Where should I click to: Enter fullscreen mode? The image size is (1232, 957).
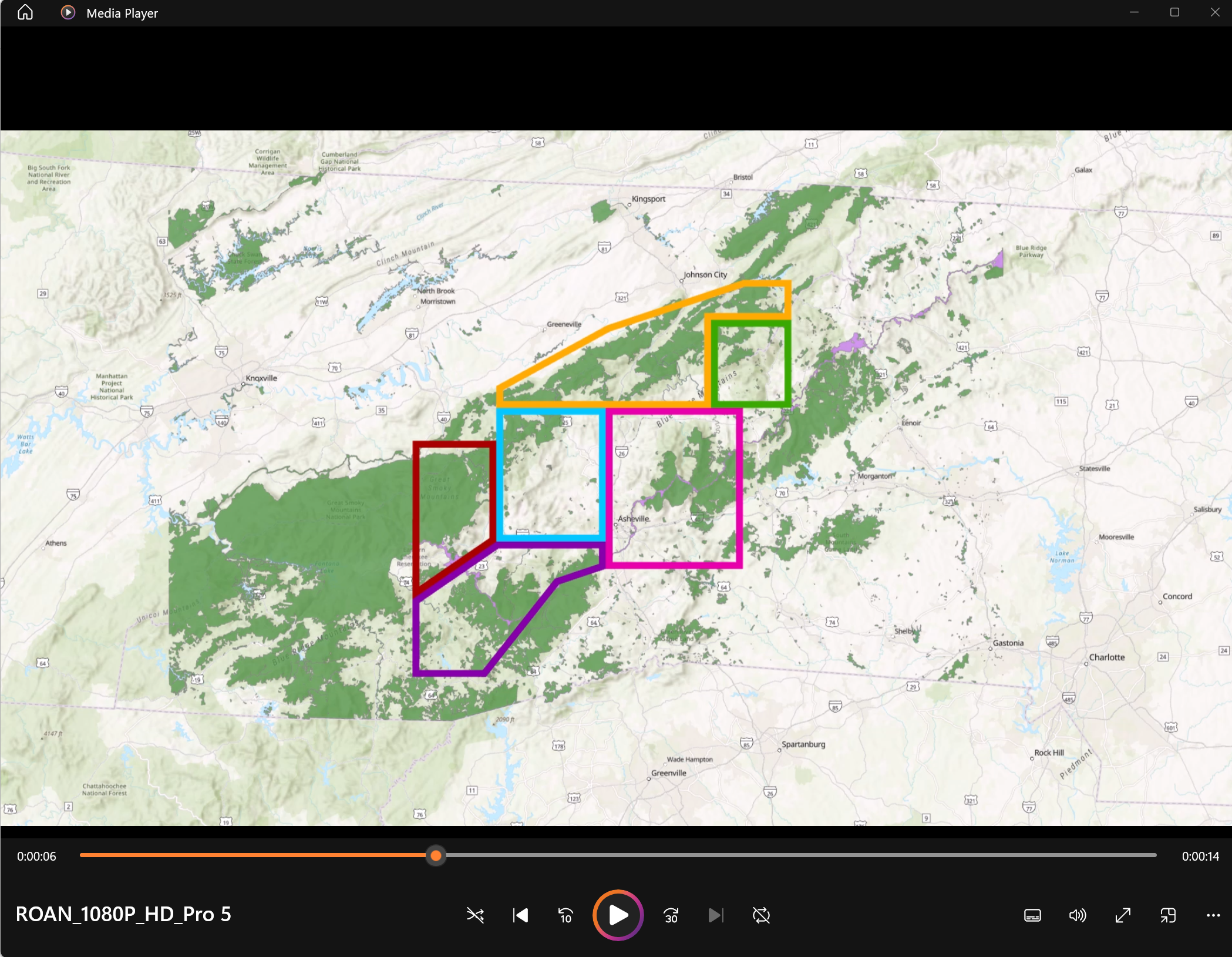[x=1123, y=915]
